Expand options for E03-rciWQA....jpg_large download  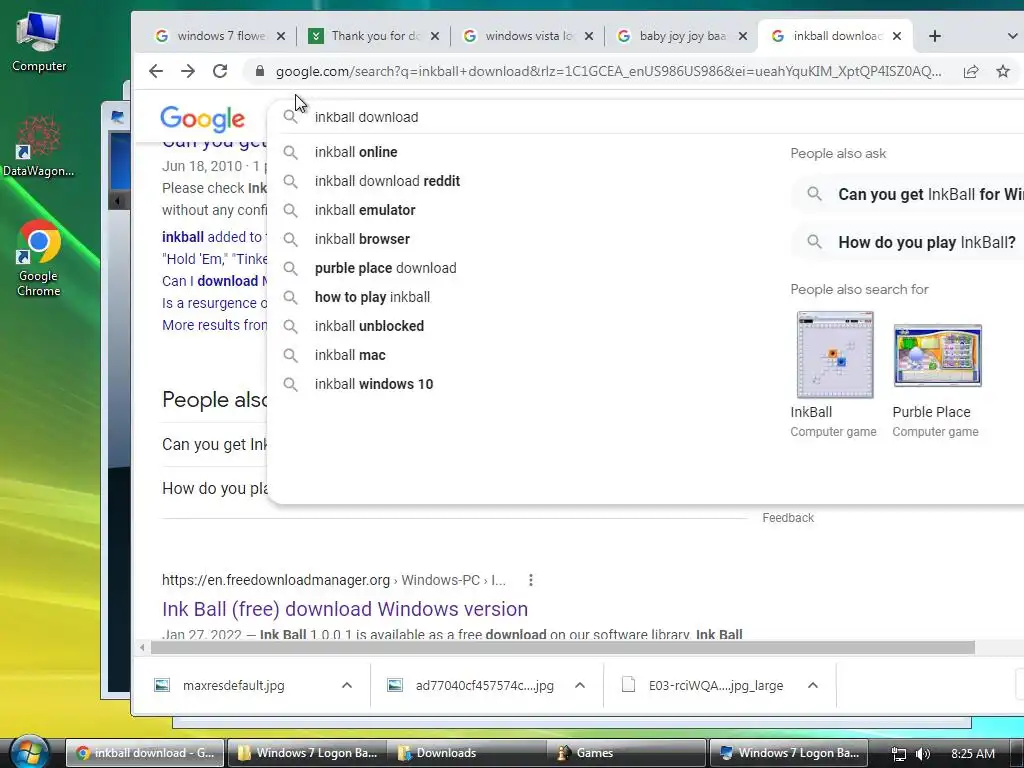click(x=813, y=685)
